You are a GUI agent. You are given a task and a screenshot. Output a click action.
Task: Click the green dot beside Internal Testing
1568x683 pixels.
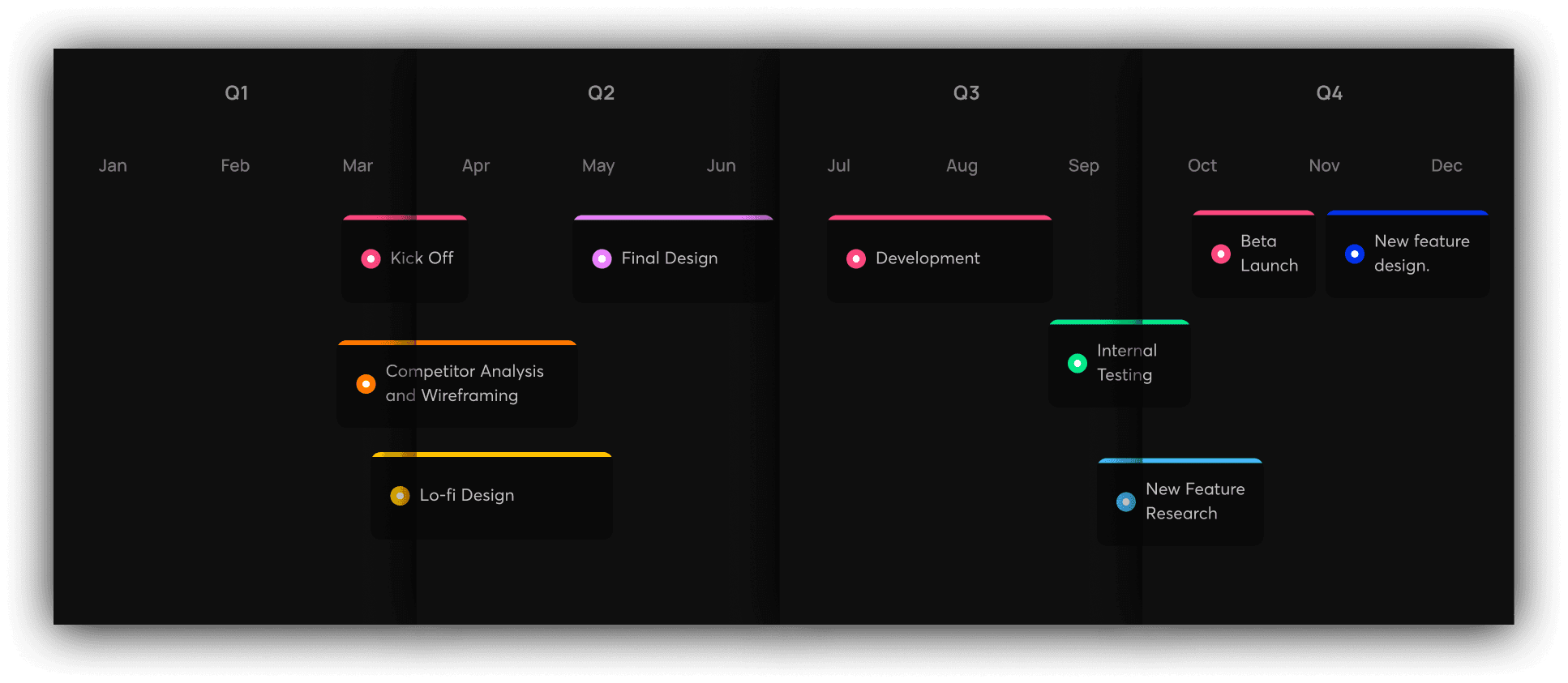(x=1077, y=363)
